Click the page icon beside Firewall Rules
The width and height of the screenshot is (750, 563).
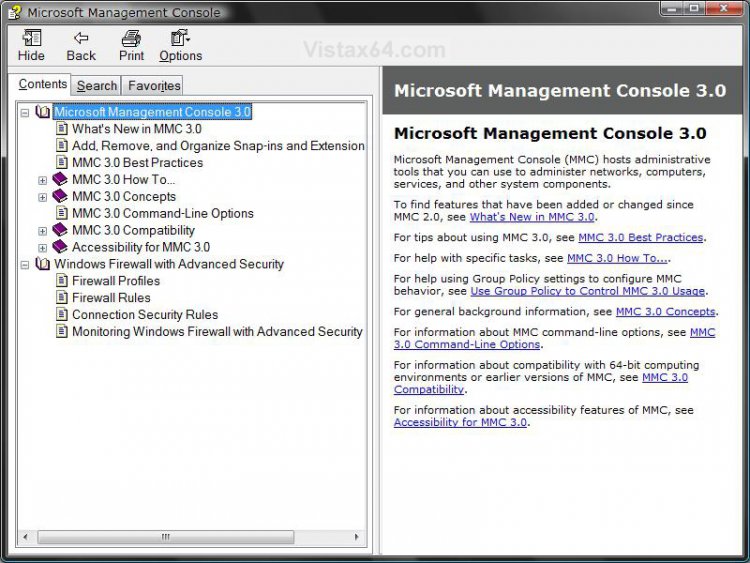pyautogui.click(x=62, y=297)
